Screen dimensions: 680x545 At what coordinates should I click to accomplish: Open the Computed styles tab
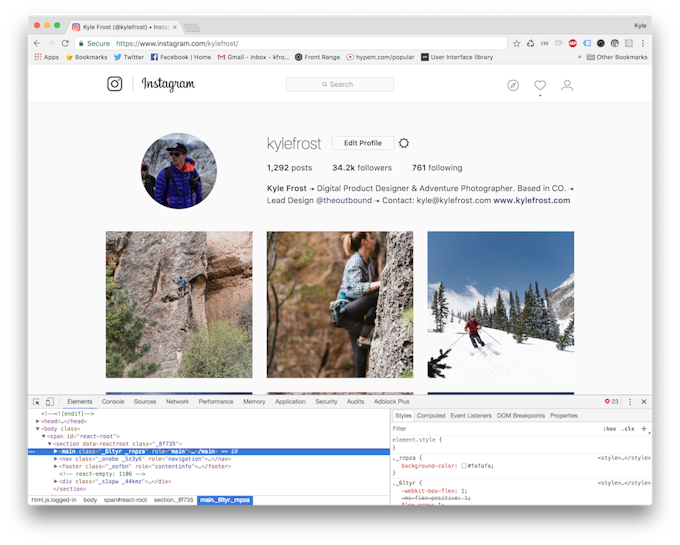[431, 415]
